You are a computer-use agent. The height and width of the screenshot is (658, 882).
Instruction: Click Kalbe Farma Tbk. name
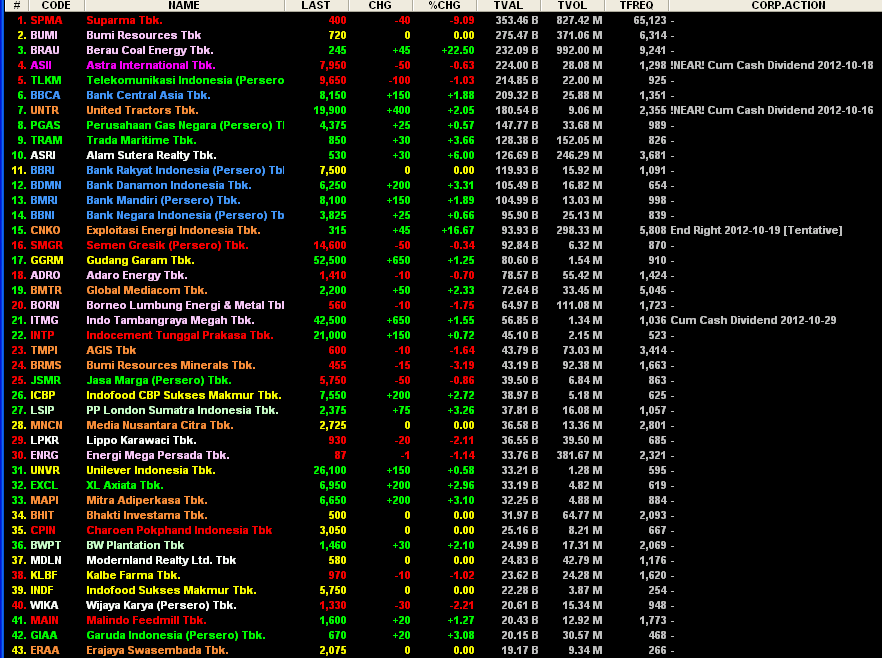pyautogui.click(x=133, y=575)
